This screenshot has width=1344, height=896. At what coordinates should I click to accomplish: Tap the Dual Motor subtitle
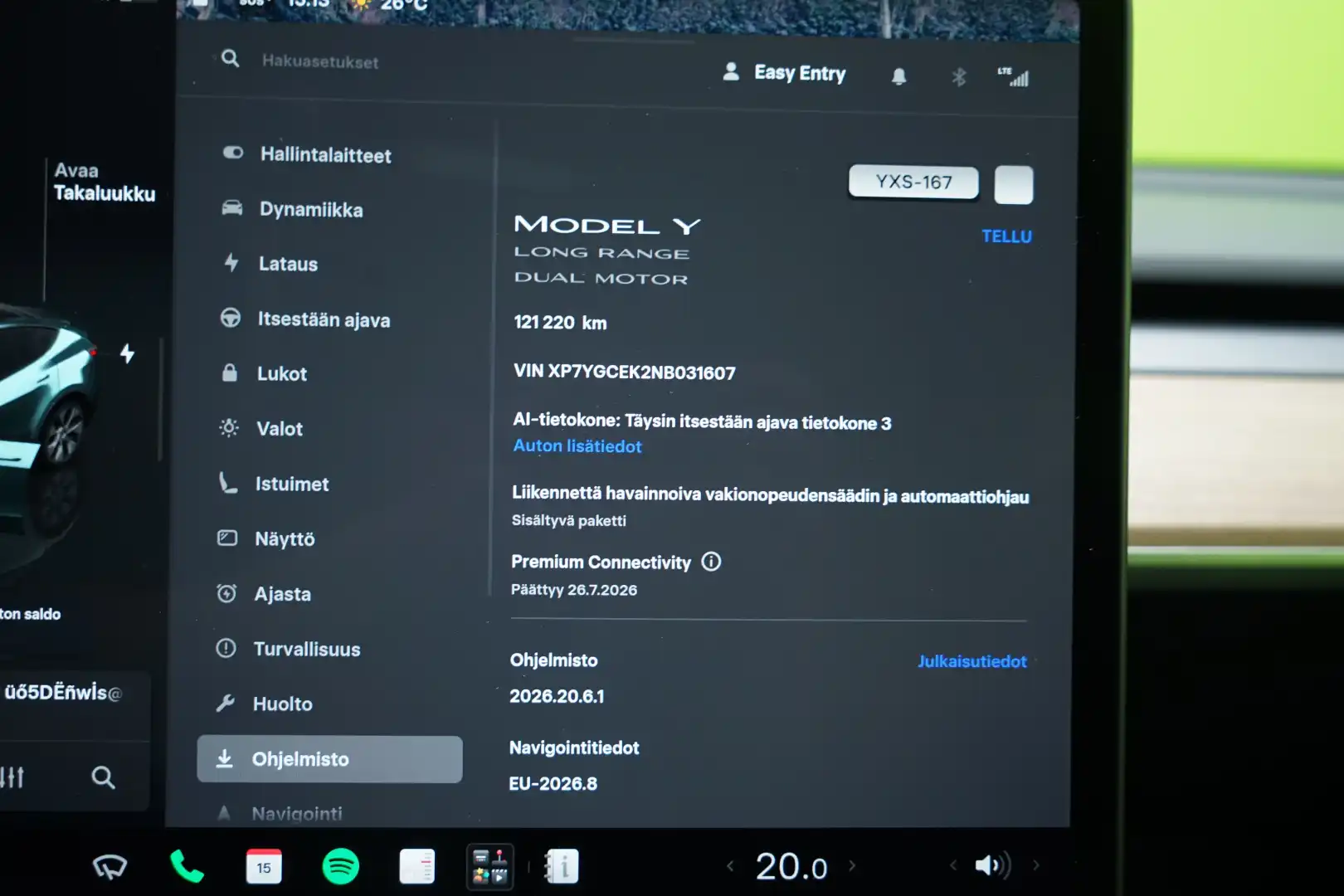pos(601,278)
